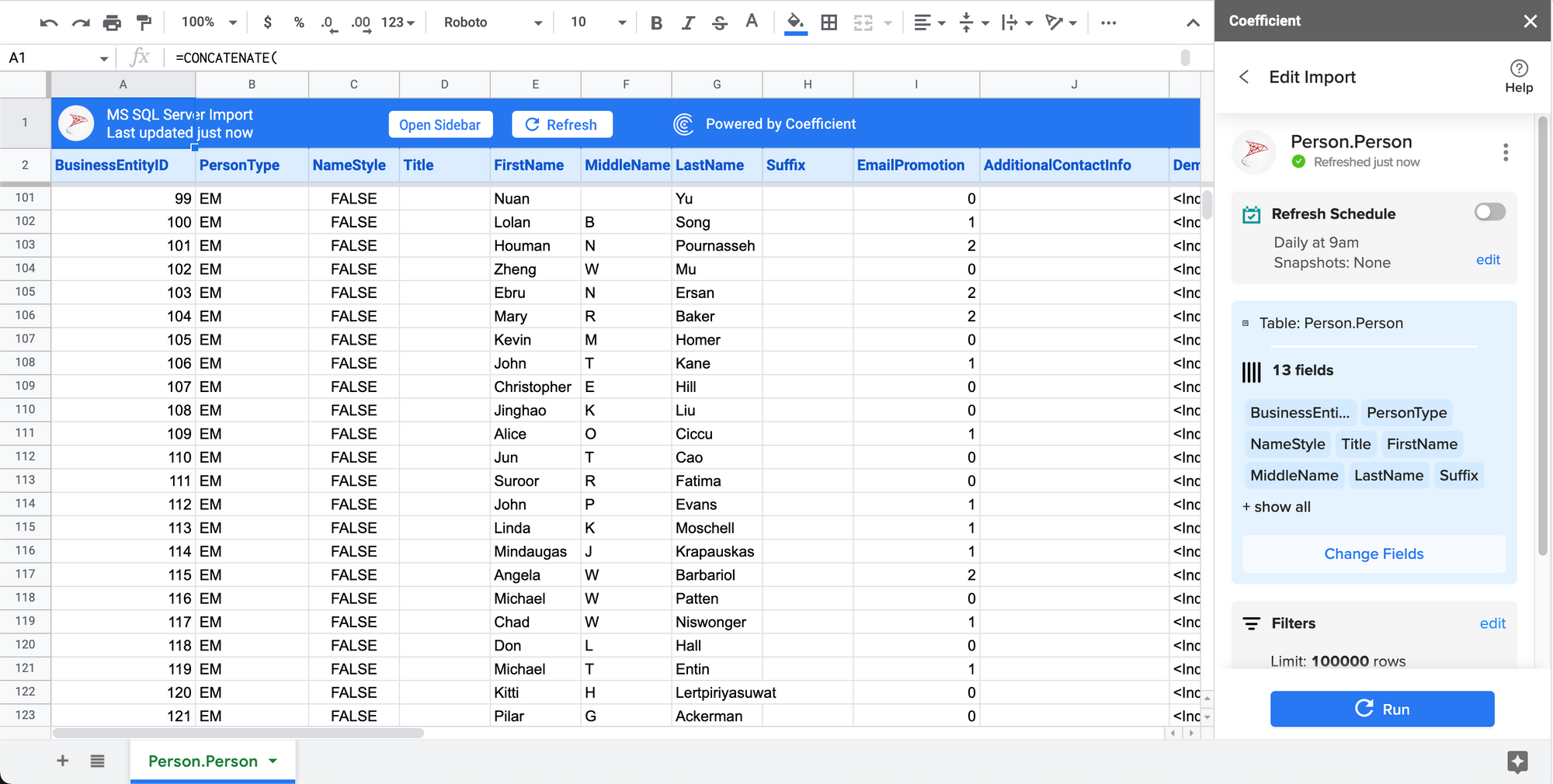
Task: Open the Borders tool
Action: pyautogui.click(x=829, y=23)
